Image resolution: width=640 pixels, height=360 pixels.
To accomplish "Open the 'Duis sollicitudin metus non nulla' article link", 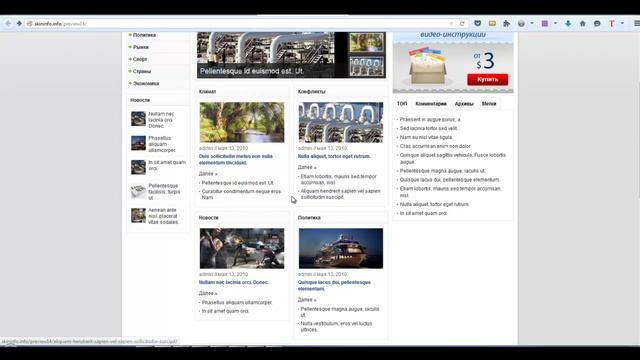I will [236, 159].
